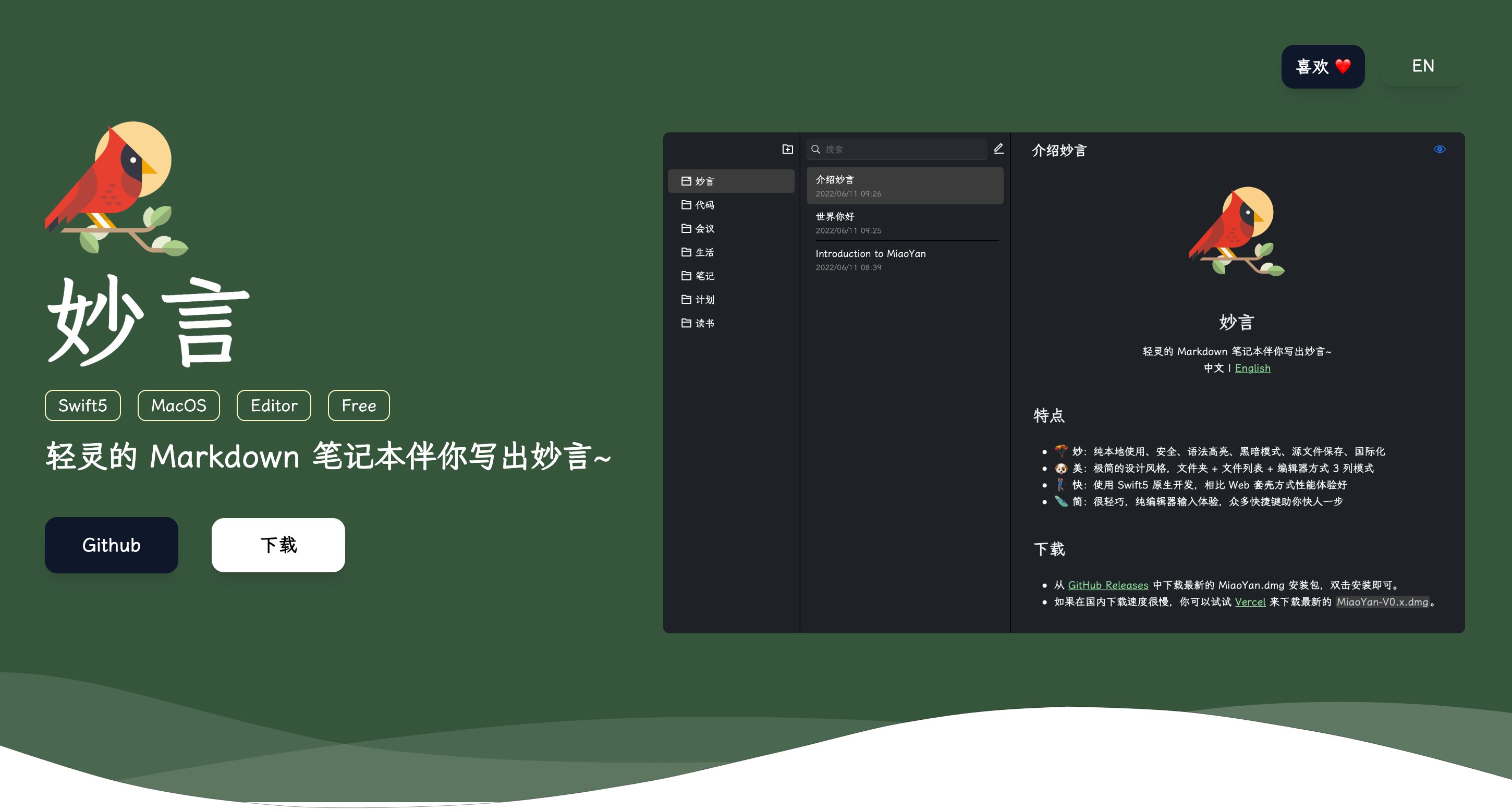Click the Github button

[112, 545]
